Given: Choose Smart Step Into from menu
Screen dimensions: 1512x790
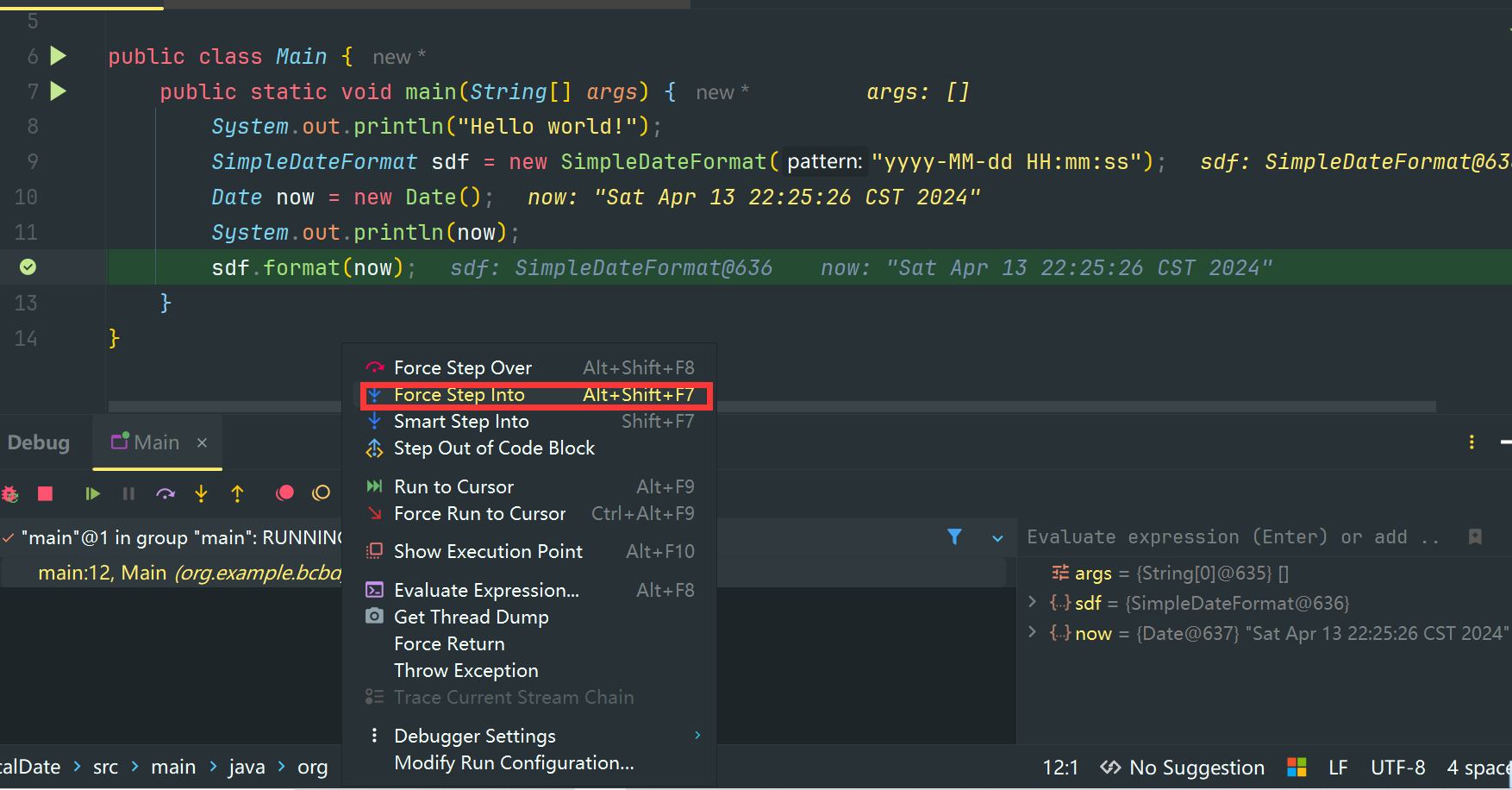Looking at the screenshot, I should [529, 421].
